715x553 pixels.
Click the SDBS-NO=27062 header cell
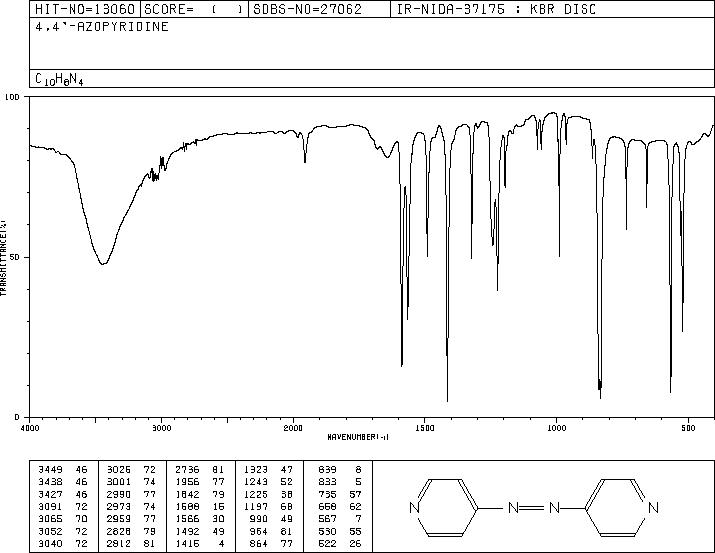(319, 9)
